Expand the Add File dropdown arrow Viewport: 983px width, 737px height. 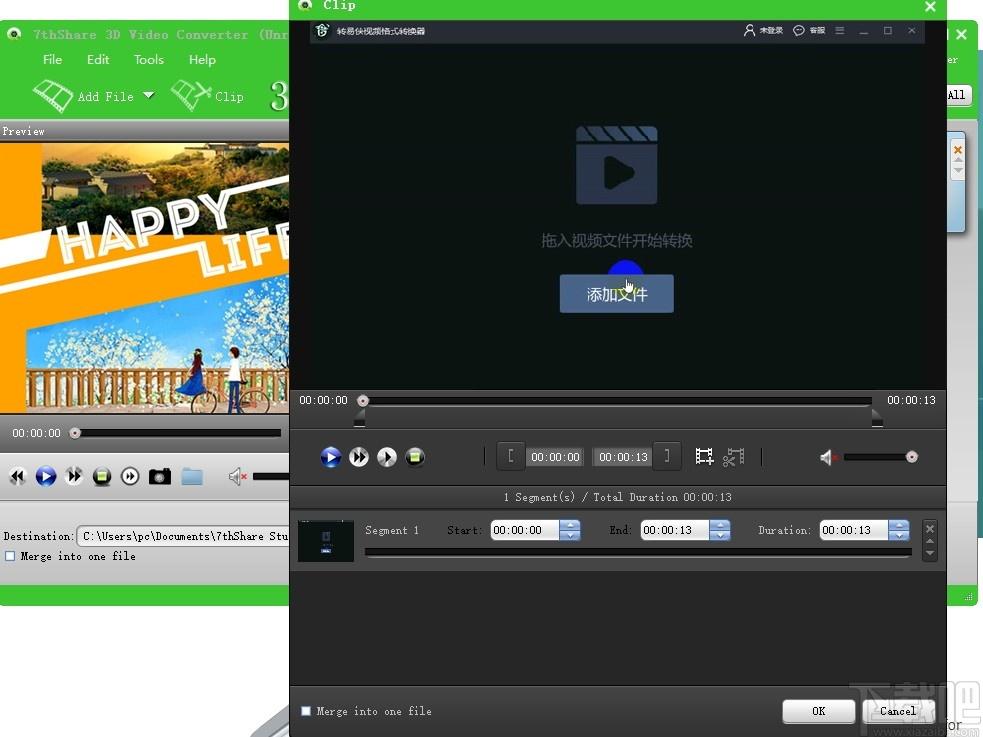click(x=149, y=95)
